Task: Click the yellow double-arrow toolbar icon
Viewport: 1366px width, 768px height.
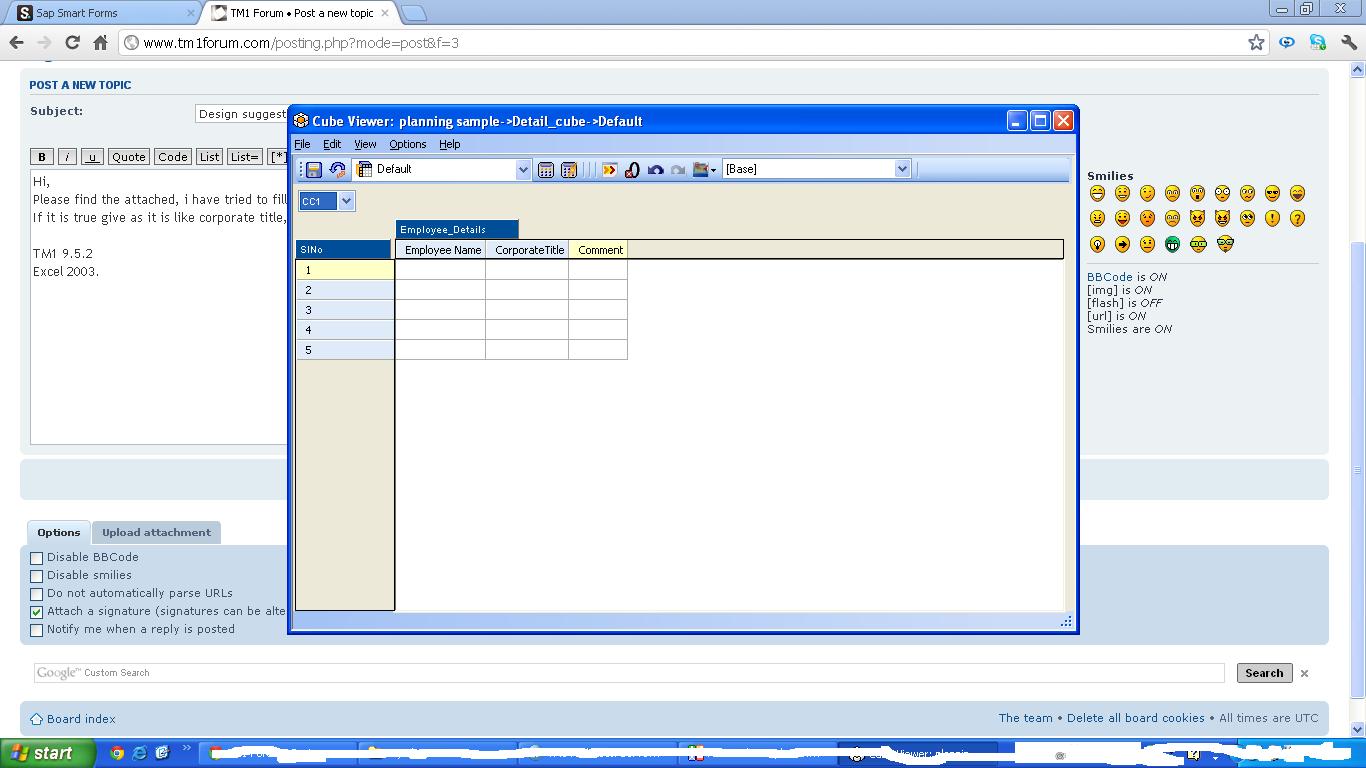Action: pos(609,170)
